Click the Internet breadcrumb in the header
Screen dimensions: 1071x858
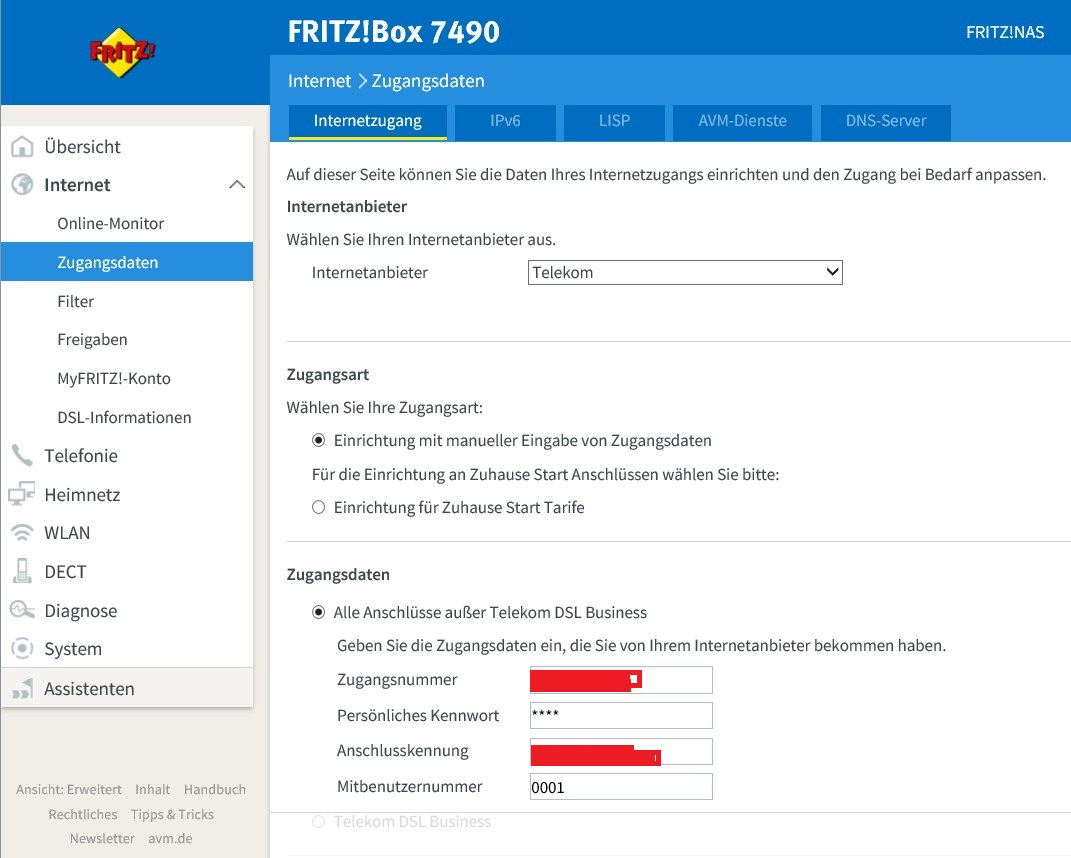point(319,81)
